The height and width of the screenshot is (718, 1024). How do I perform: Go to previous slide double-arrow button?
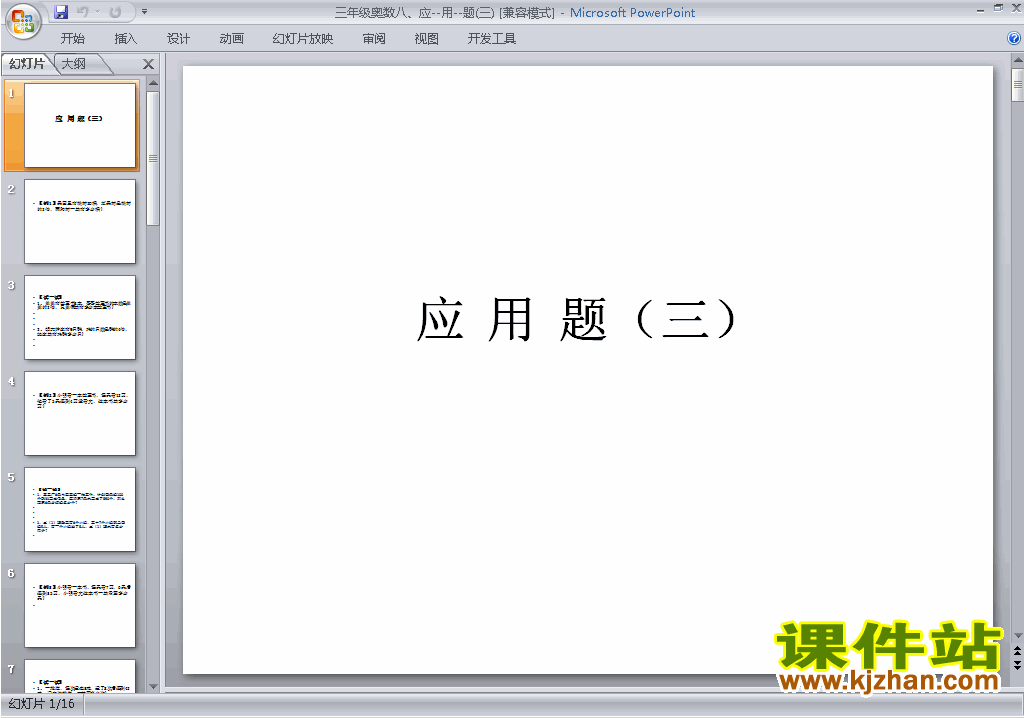point(1017,651)
